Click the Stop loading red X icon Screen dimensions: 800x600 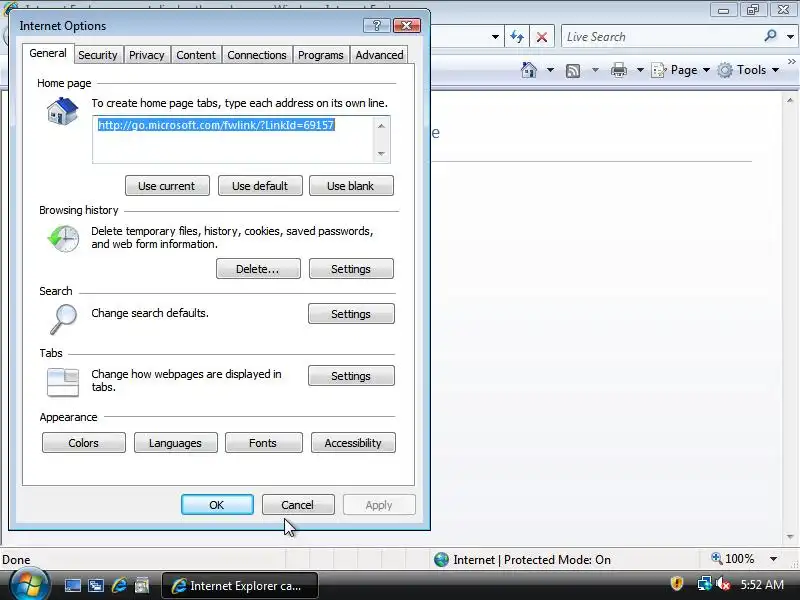542,37
